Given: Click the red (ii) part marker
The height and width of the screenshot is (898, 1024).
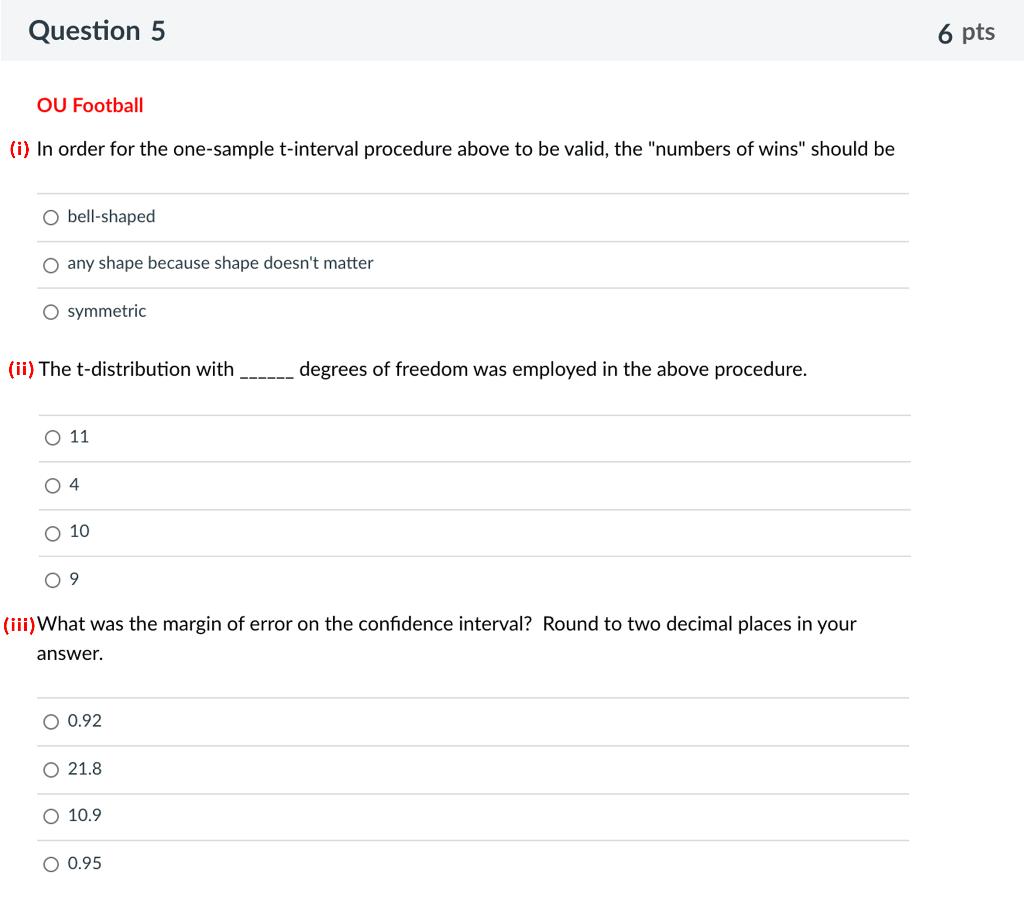Looking at the screenshot, I should [x=21, y=370].
